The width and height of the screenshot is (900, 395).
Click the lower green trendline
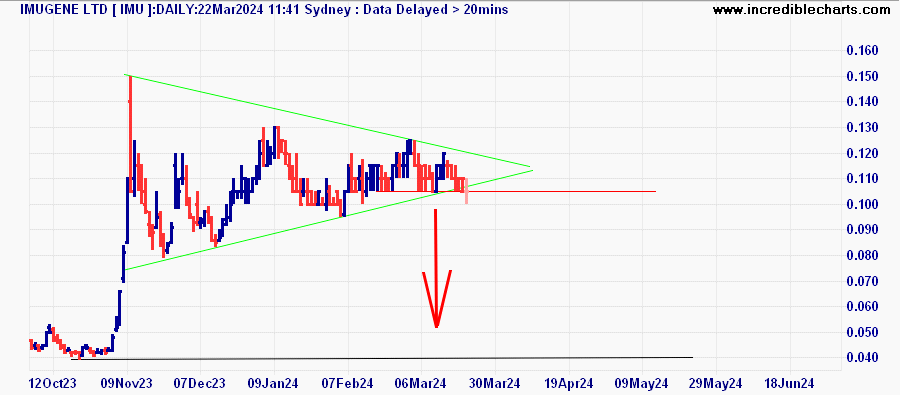point(327,219)
